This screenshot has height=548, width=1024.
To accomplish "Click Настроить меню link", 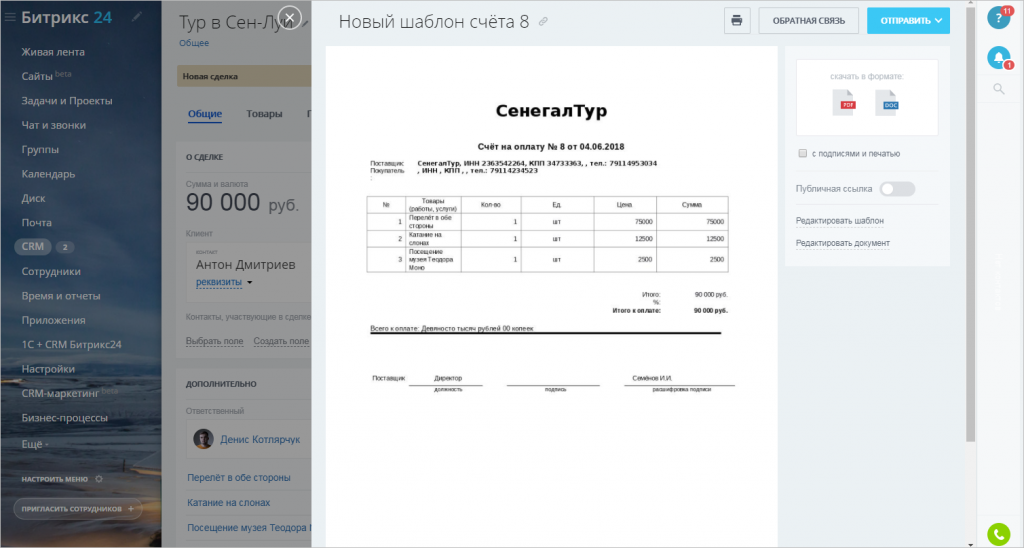I will pyautogui.click(x=54, y=479).
